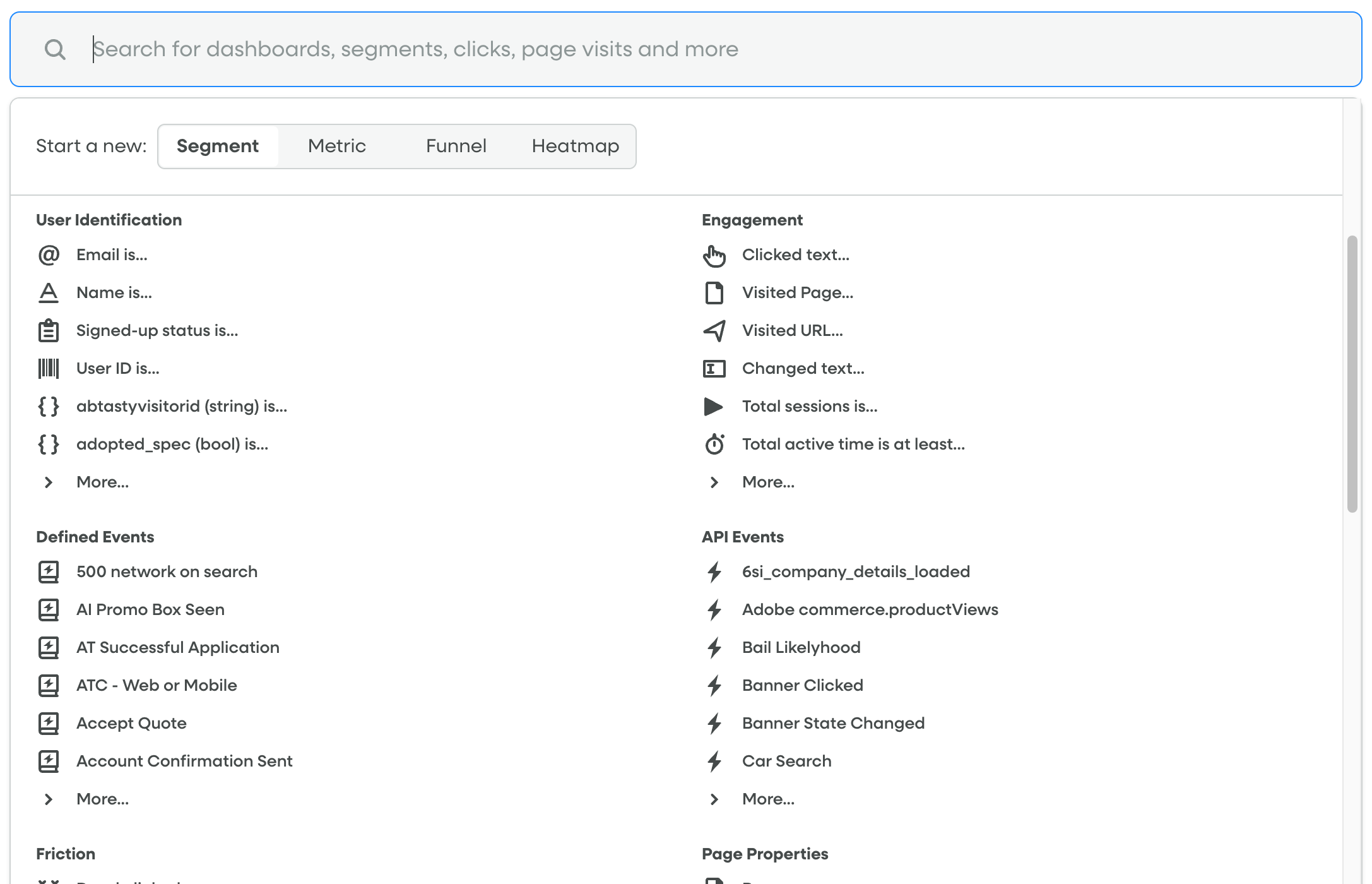This screenshot has width=1372, height=884.
Task: Click the event icon beside 500 network on search
Action: pyautogui.click(x=49, y=572)
